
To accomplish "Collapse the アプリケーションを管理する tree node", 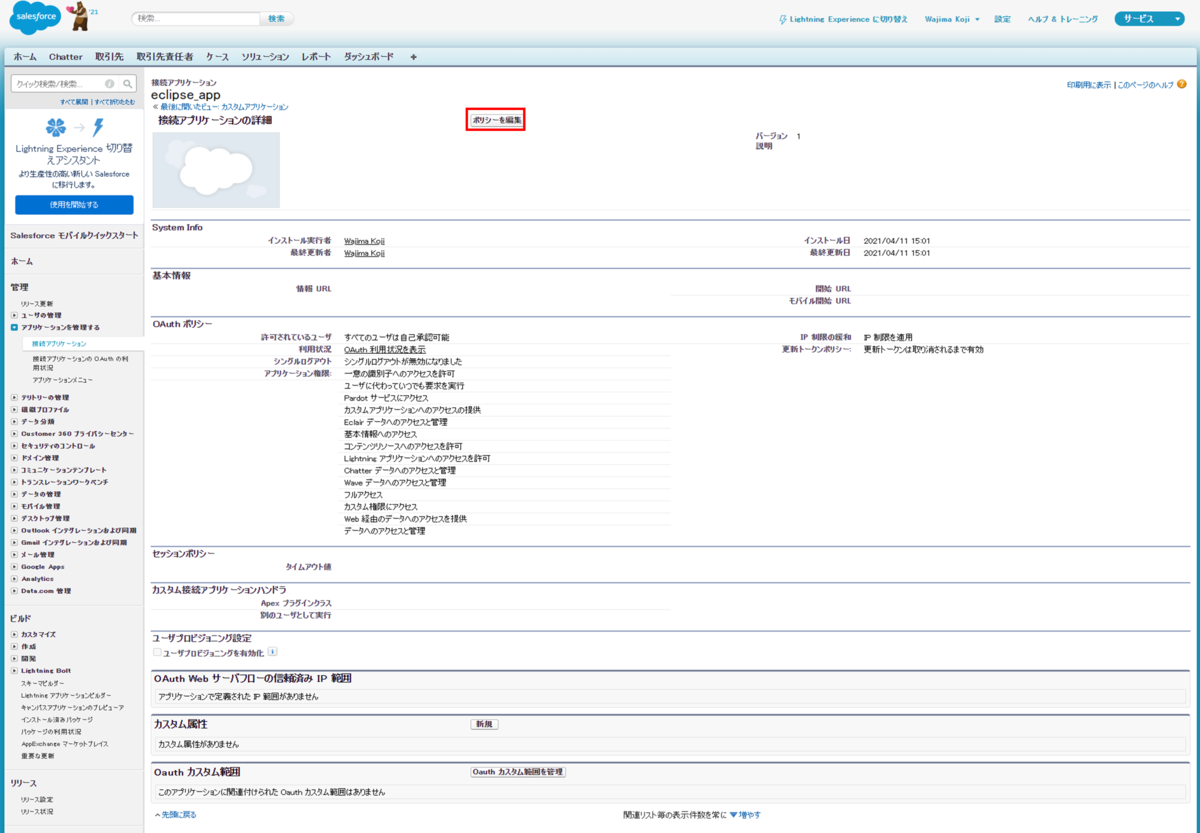I will (x=14, y=327).
